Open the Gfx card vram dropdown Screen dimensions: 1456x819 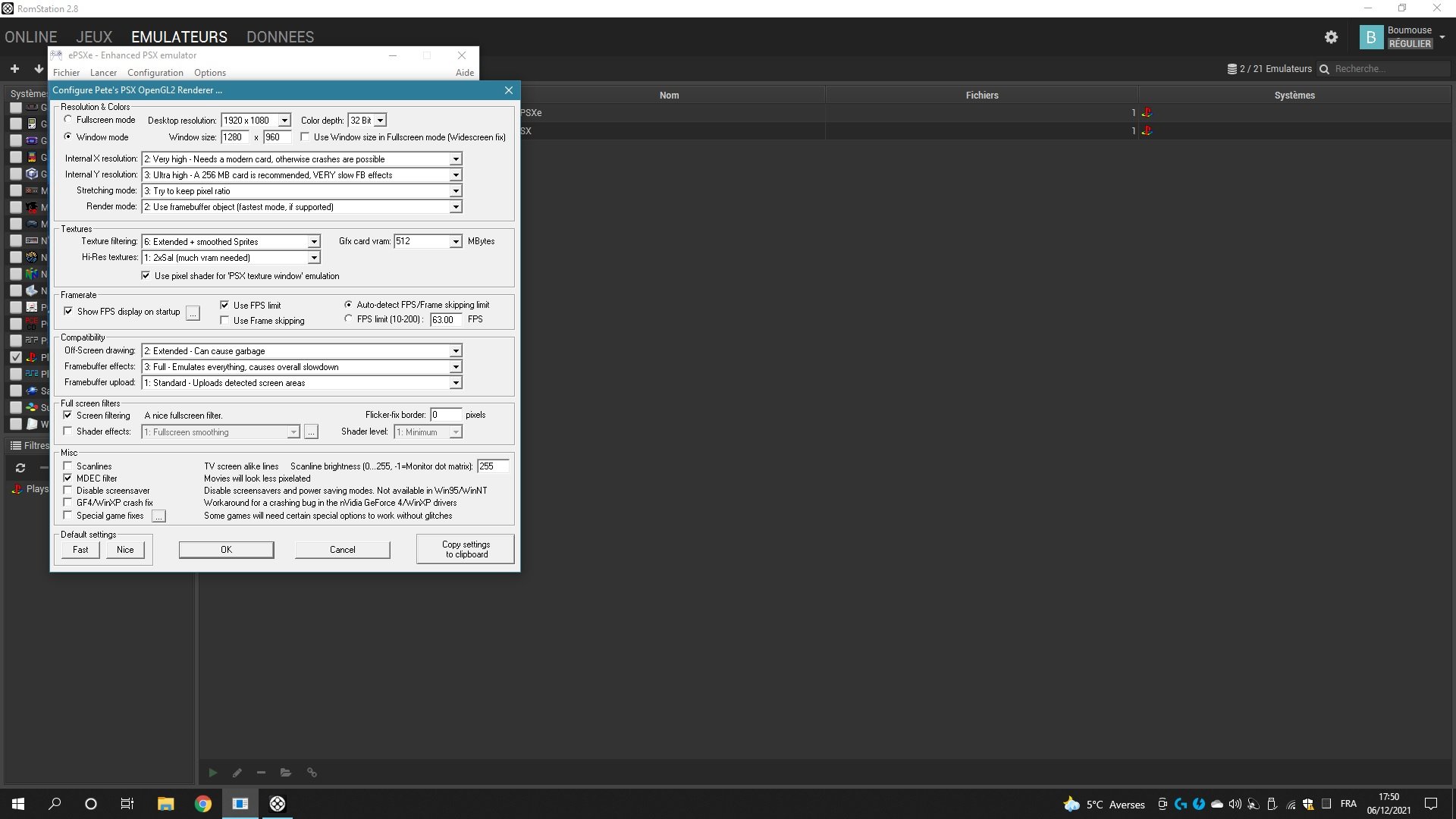pos(455,242)
